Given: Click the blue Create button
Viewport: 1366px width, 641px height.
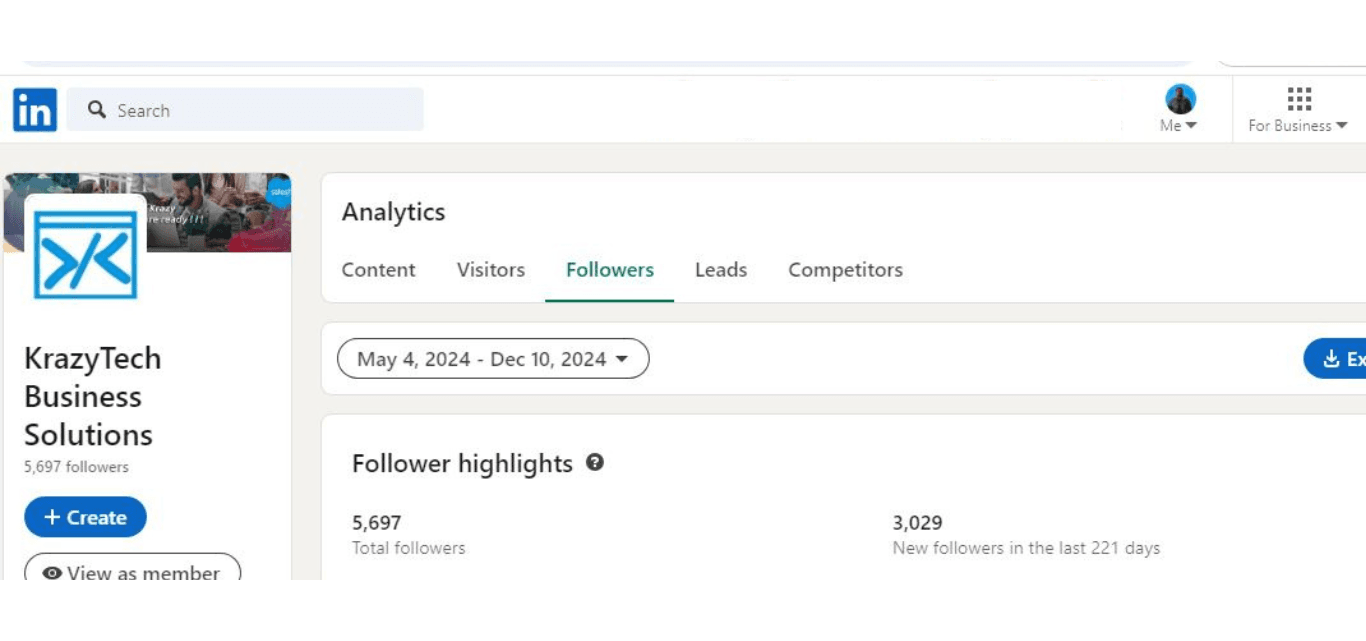Looking at the screenshot, I should click(x=85, y=517).
